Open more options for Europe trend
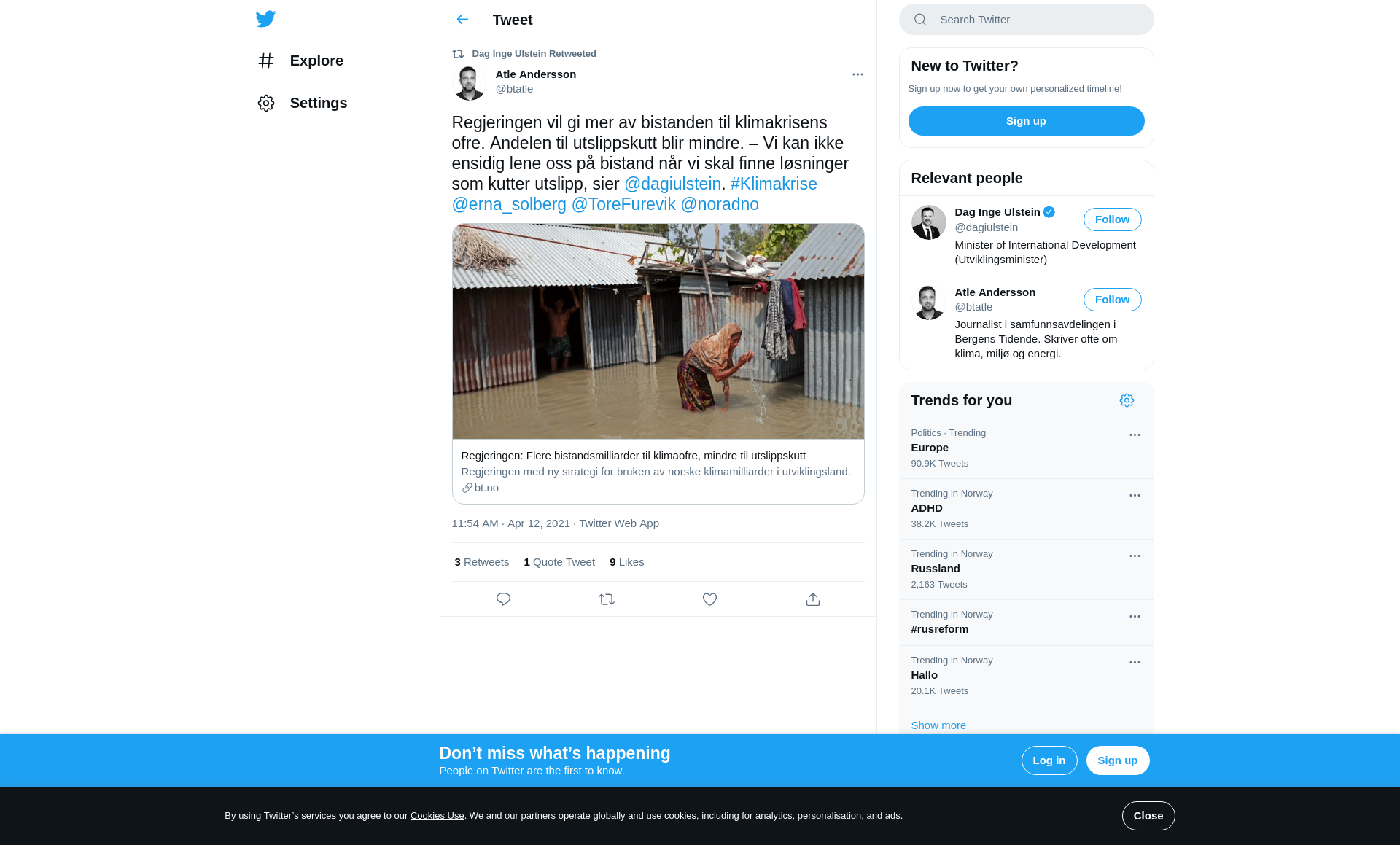 click(x=1135, y=435)
